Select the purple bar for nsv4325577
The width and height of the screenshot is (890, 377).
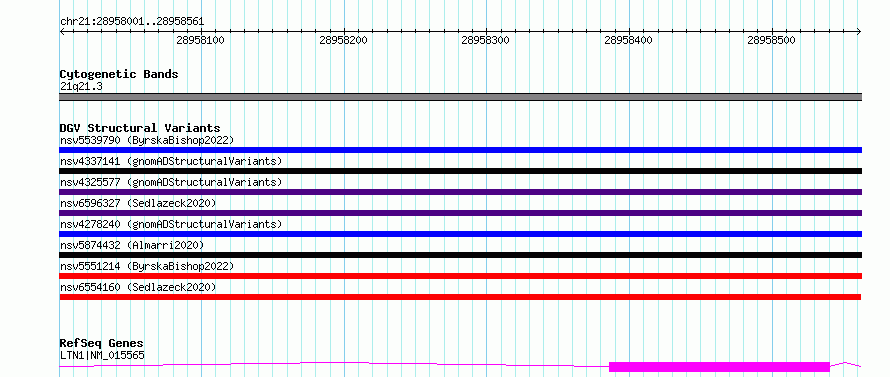pyautogui.click(x=460, y=192)
